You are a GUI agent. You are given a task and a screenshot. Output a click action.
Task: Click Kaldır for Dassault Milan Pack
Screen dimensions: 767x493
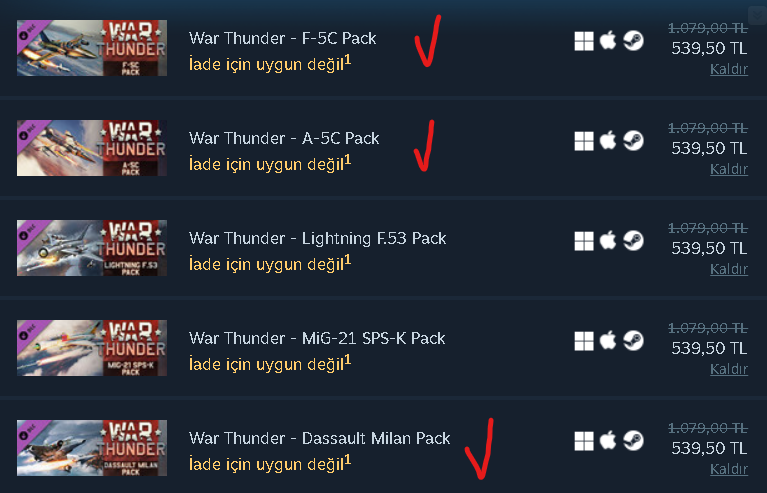(729, 469)
